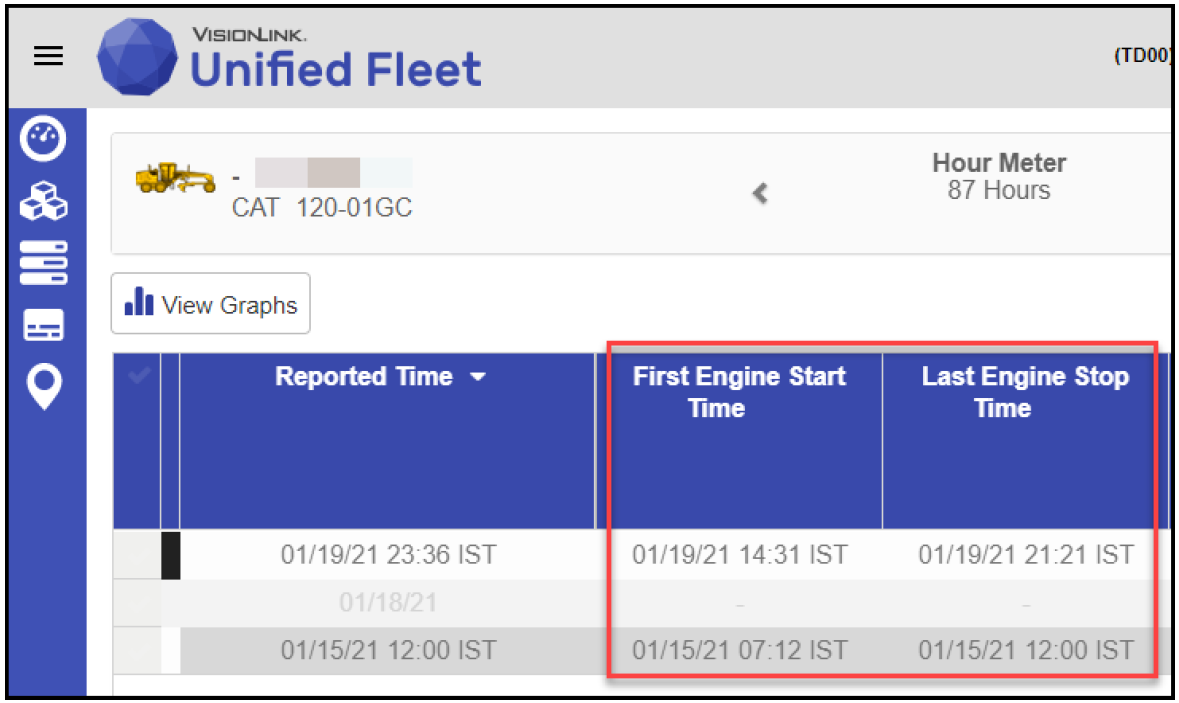This screenshot has height=703, width=1179.
Task: Sort by First Engine Start Time column
Action: pyautogui.click(x=739, y=392)
